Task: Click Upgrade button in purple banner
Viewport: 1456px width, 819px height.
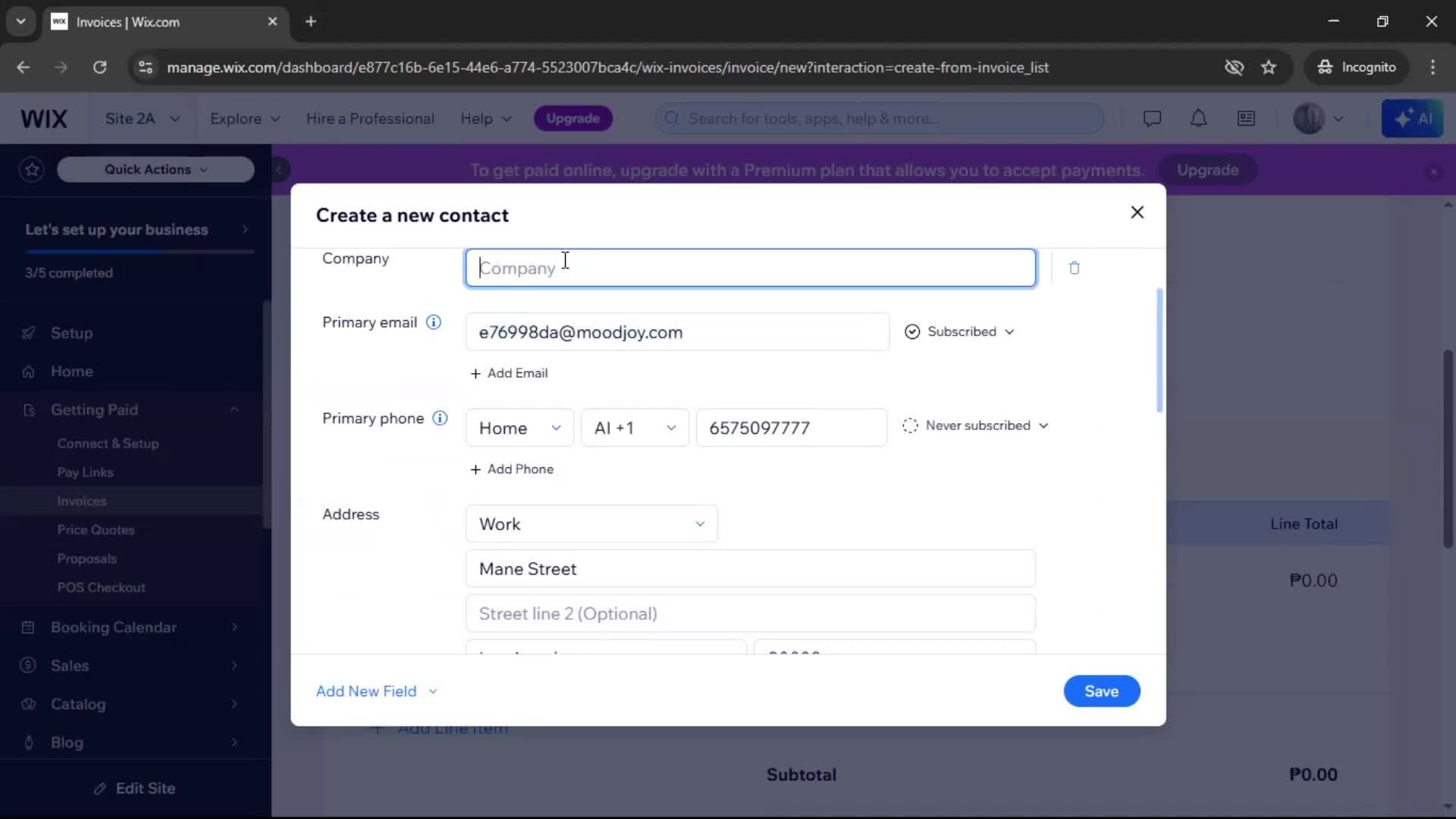Action: click(1207, 170)
